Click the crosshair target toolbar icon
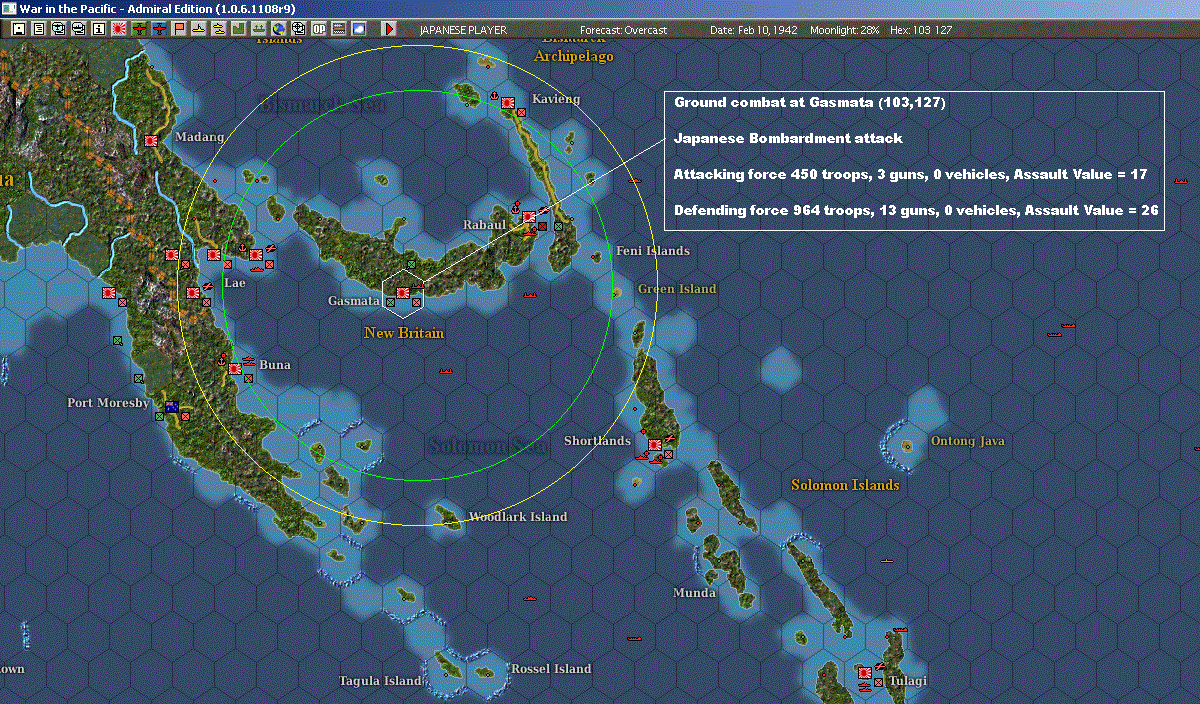Image resolution: width=1200 pixels, height=704 pixels. [298, 30]
